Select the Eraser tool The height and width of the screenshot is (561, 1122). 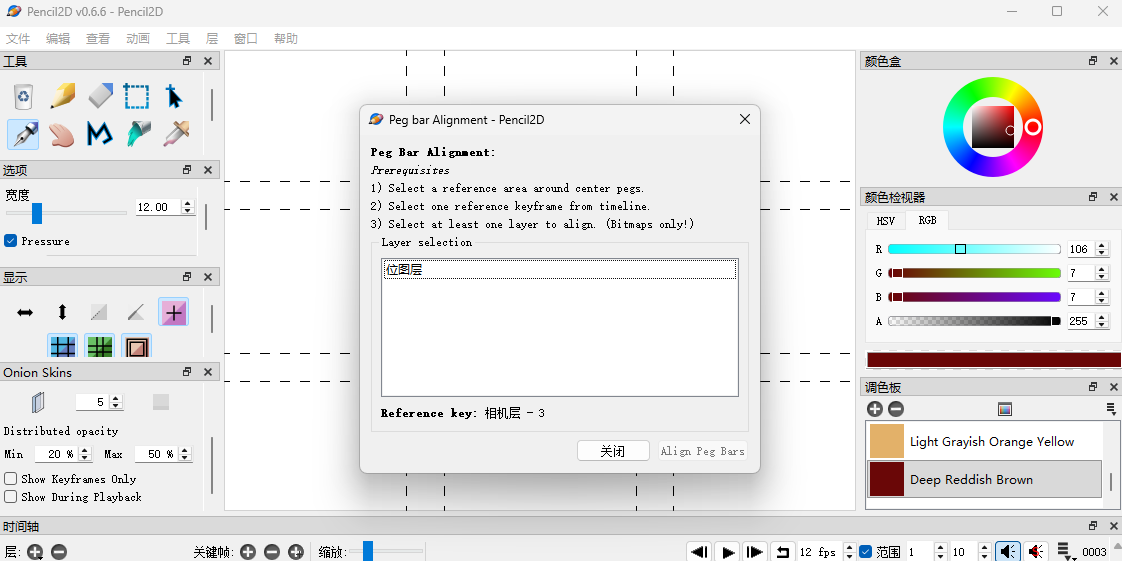pos(100,96)
